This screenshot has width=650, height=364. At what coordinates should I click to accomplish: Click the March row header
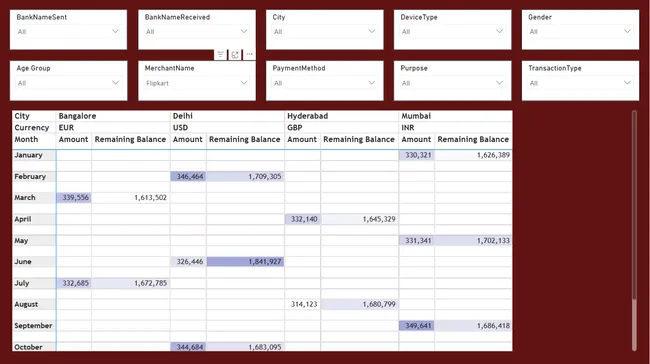click(34, 198)
